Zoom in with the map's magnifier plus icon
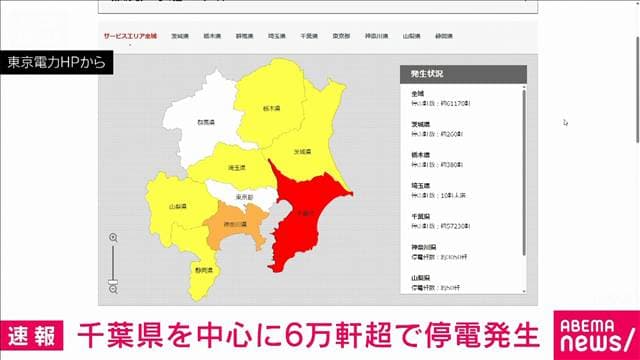 tap(113, 238)
